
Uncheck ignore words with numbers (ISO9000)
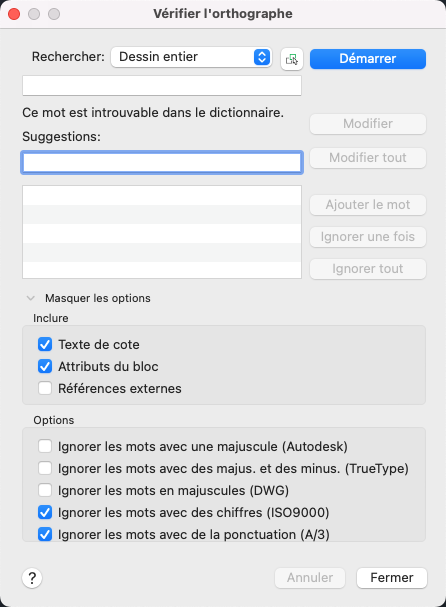tap(45, 513)
